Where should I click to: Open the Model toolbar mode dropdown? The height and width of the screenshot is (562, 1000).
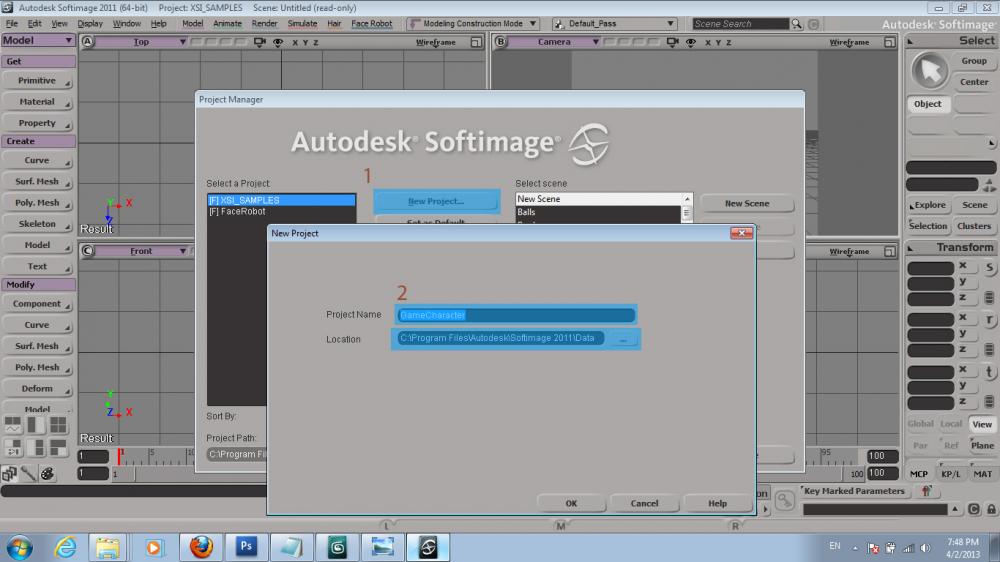pyautogui.click(x=38, y=40)
